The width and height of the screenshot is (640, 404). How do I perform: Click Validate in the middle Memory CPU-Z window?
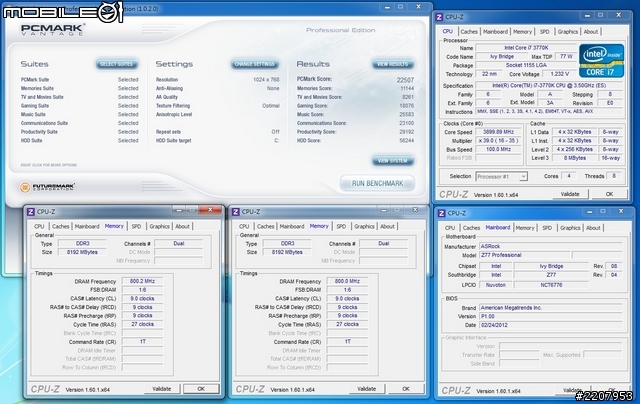(367, 389)
